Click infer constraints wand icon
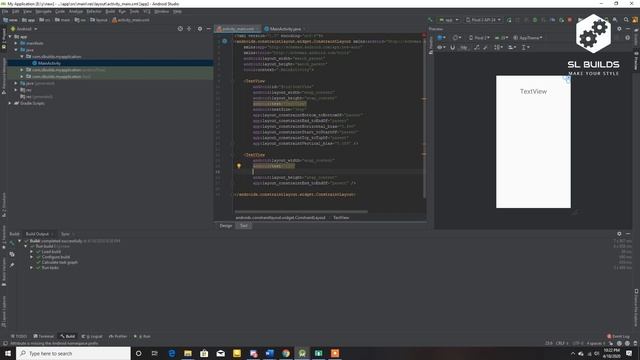This screenshot has width=640, height=360. click(486, 47)
